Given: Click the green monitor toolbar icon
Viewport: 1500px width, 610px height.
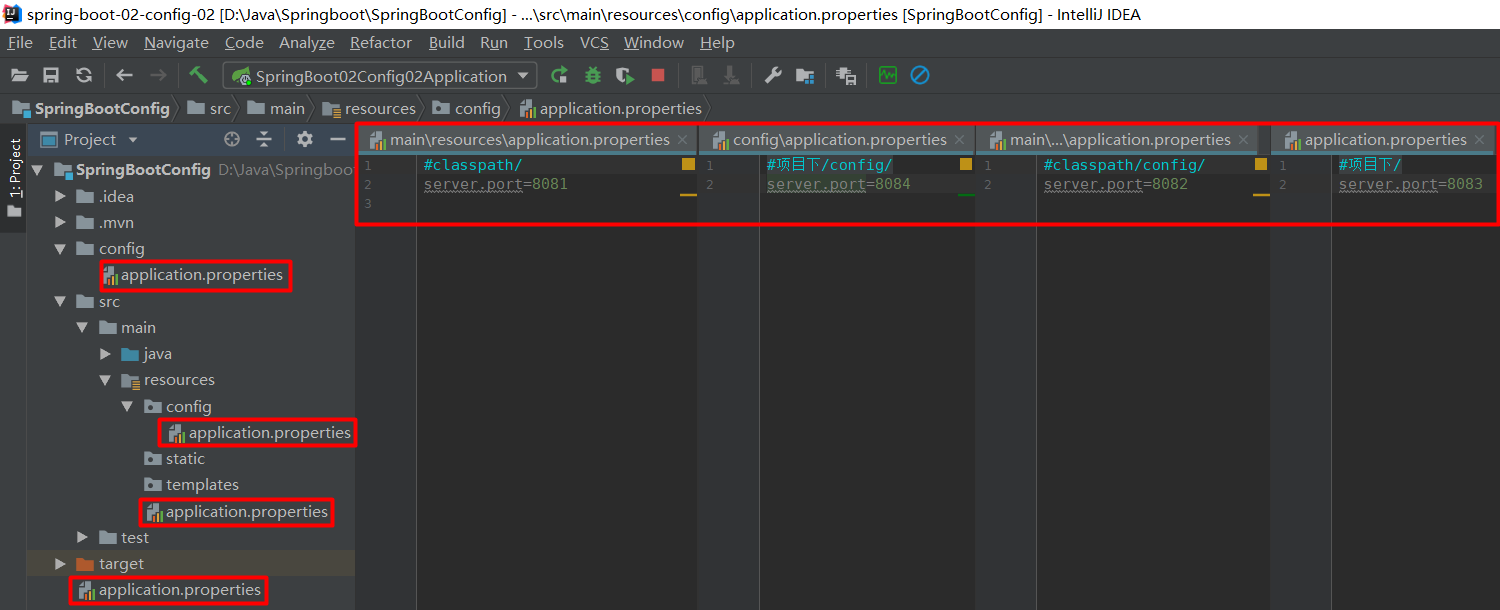Looking at the screenshot, I should pyautogui.click(x=888, y=75).
